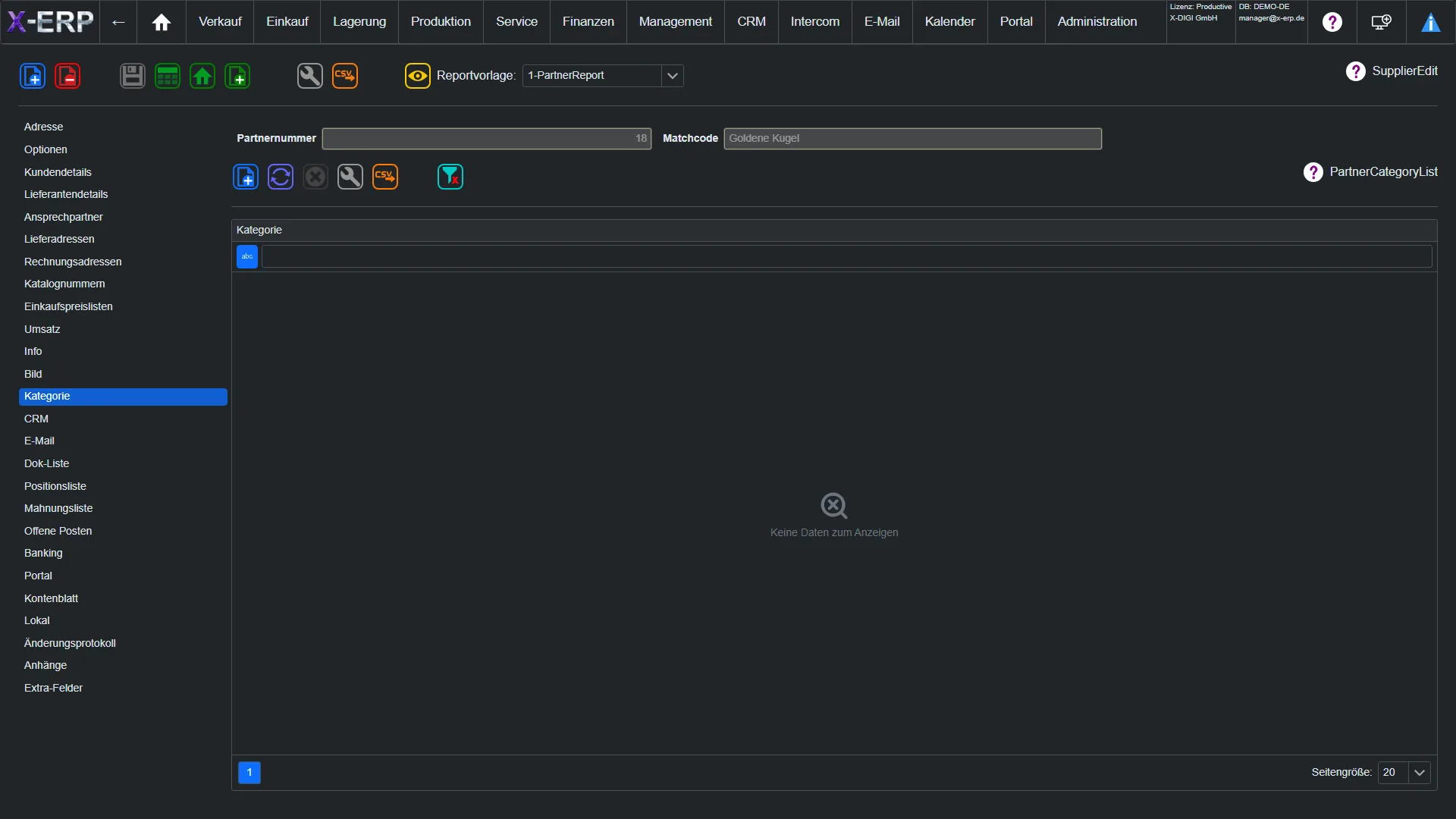Click the Kategorie filter text field
The width and height of the screenshot is (1456, 819).
pos(846,256)
